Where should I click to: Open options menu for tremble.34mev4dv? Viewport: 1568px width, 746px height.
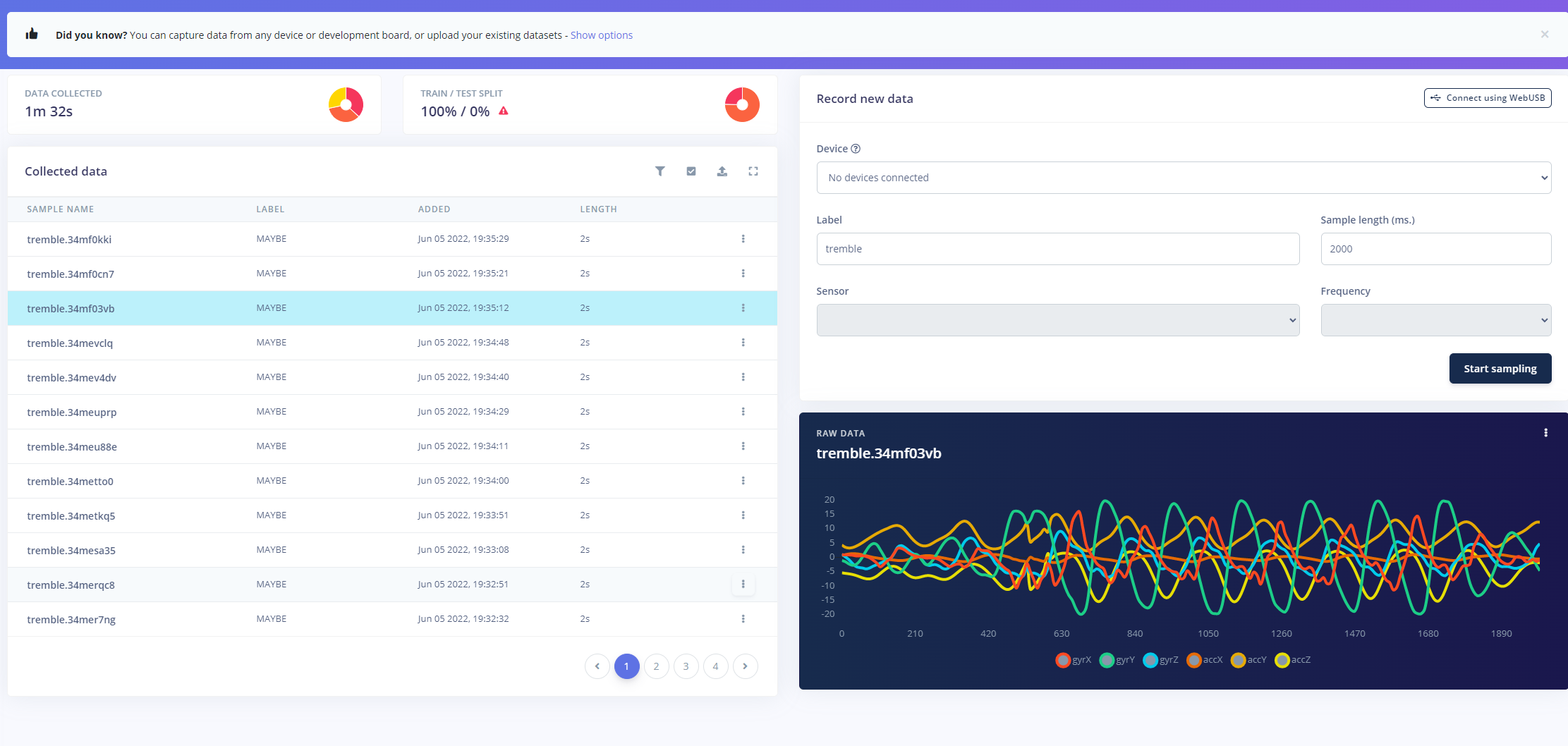point(743,377)
